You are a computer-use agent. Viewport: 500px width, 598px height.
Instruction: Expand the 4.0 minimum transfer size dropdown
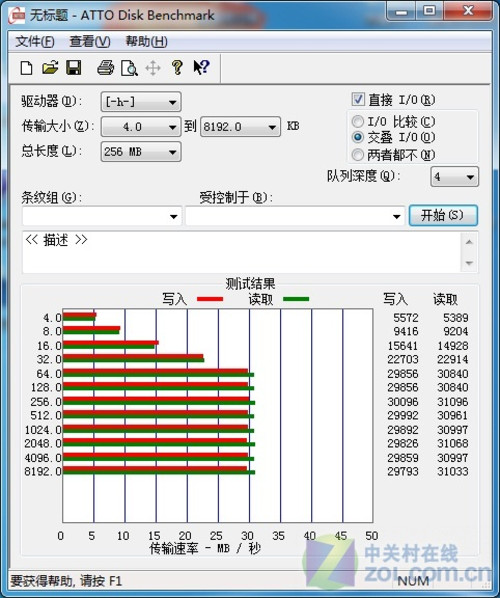tap(141, 127)
